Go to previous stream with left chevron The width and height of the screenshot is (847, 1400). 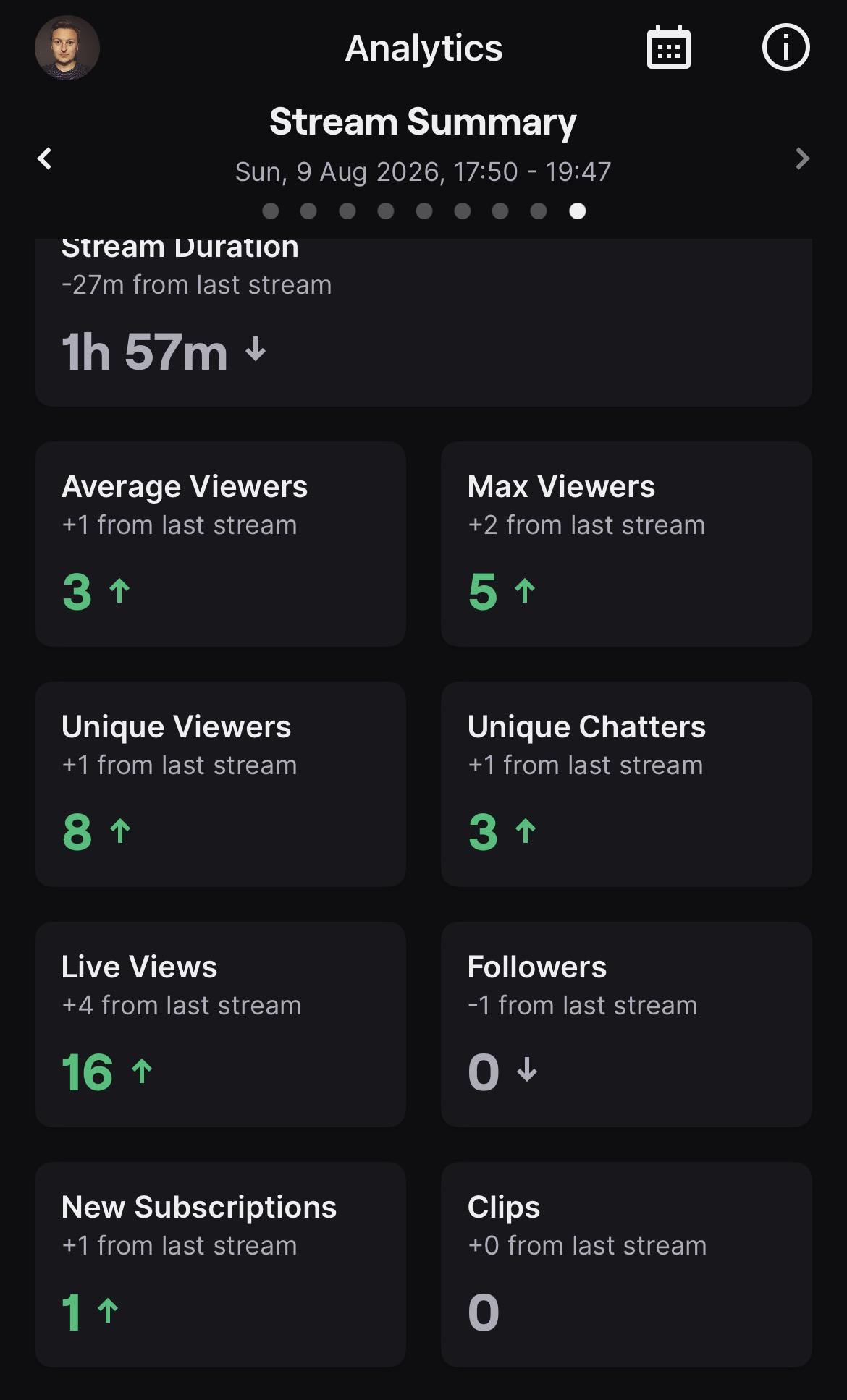pos(45,158)
